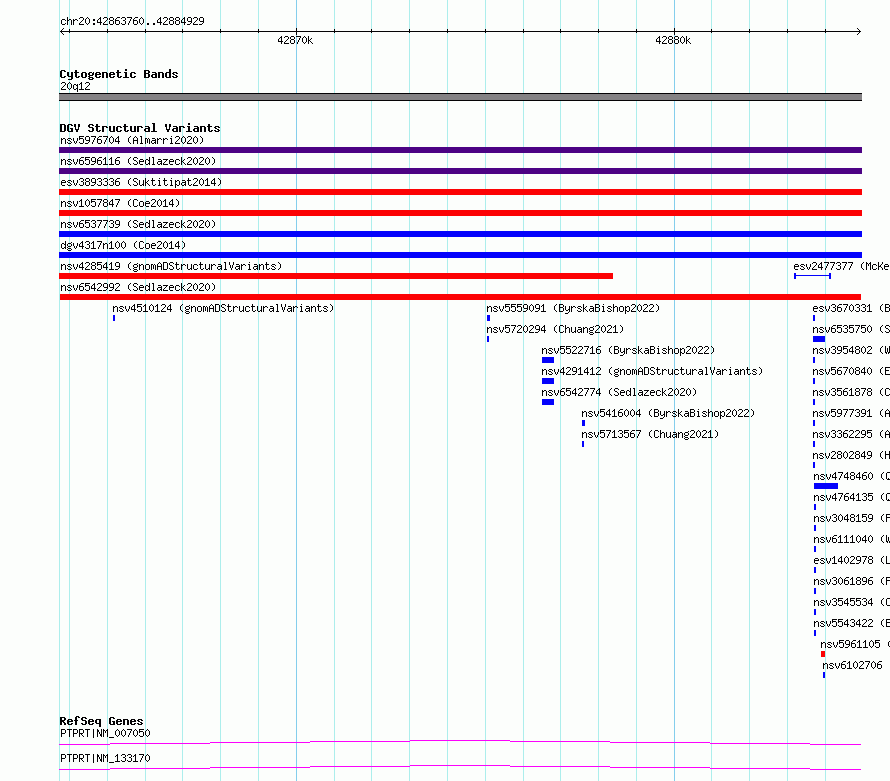Click the PTPRT|NM_007050 gene label
The width and height of the screenshot is (890, 781).
(105, 733)
